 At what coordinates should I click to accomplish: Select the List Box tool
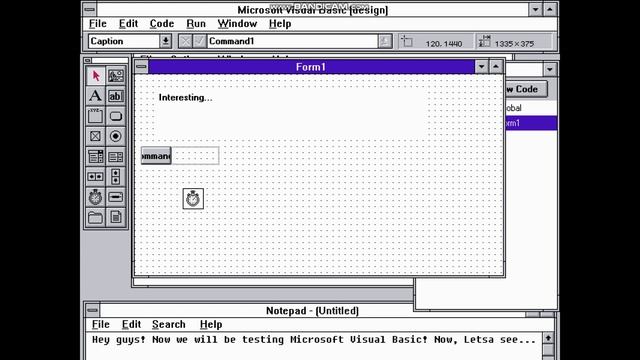click(116, 156)
